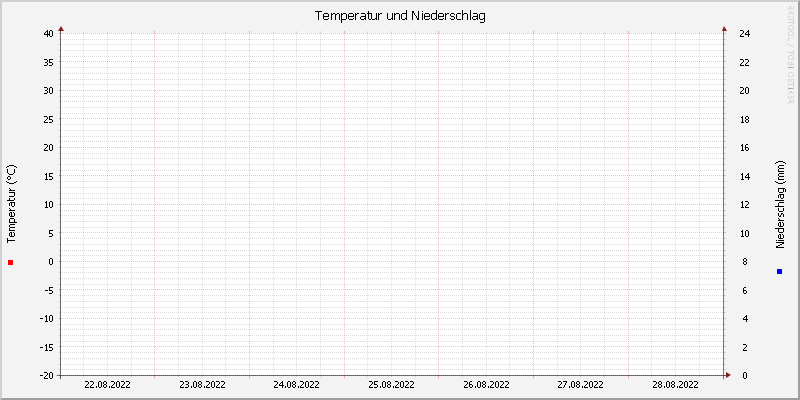Click the date label 23.08.2022
Viewport: 800px width, 400px height.
coord(203,385)
